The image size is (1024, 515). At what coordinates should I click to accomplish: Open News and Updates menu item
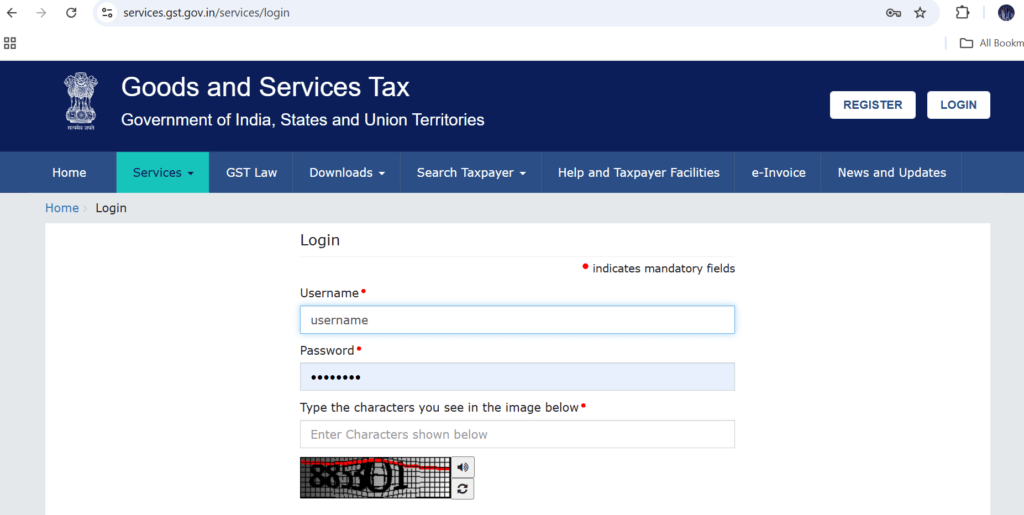[891, 172]
